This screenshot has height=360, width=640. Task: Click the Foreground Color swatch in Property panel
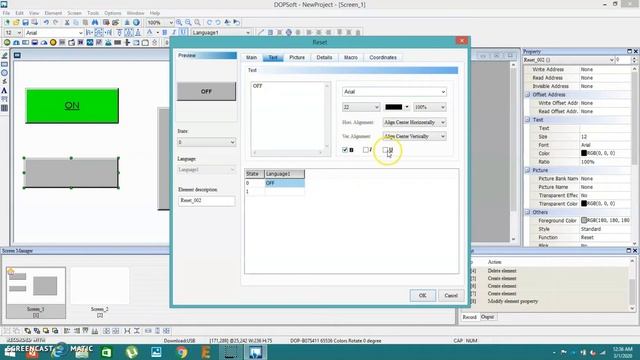click(584, 220)
